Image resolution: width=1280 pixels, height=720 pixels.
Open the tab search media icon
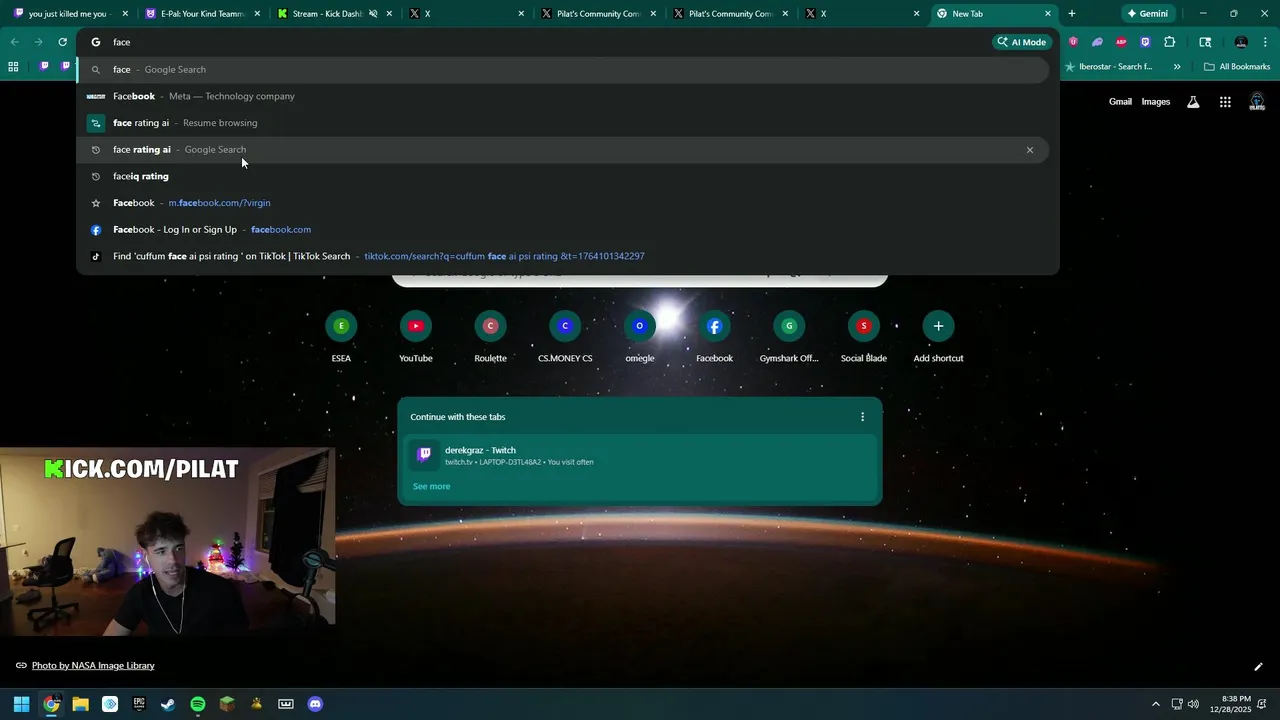[x=1205, y=42]
